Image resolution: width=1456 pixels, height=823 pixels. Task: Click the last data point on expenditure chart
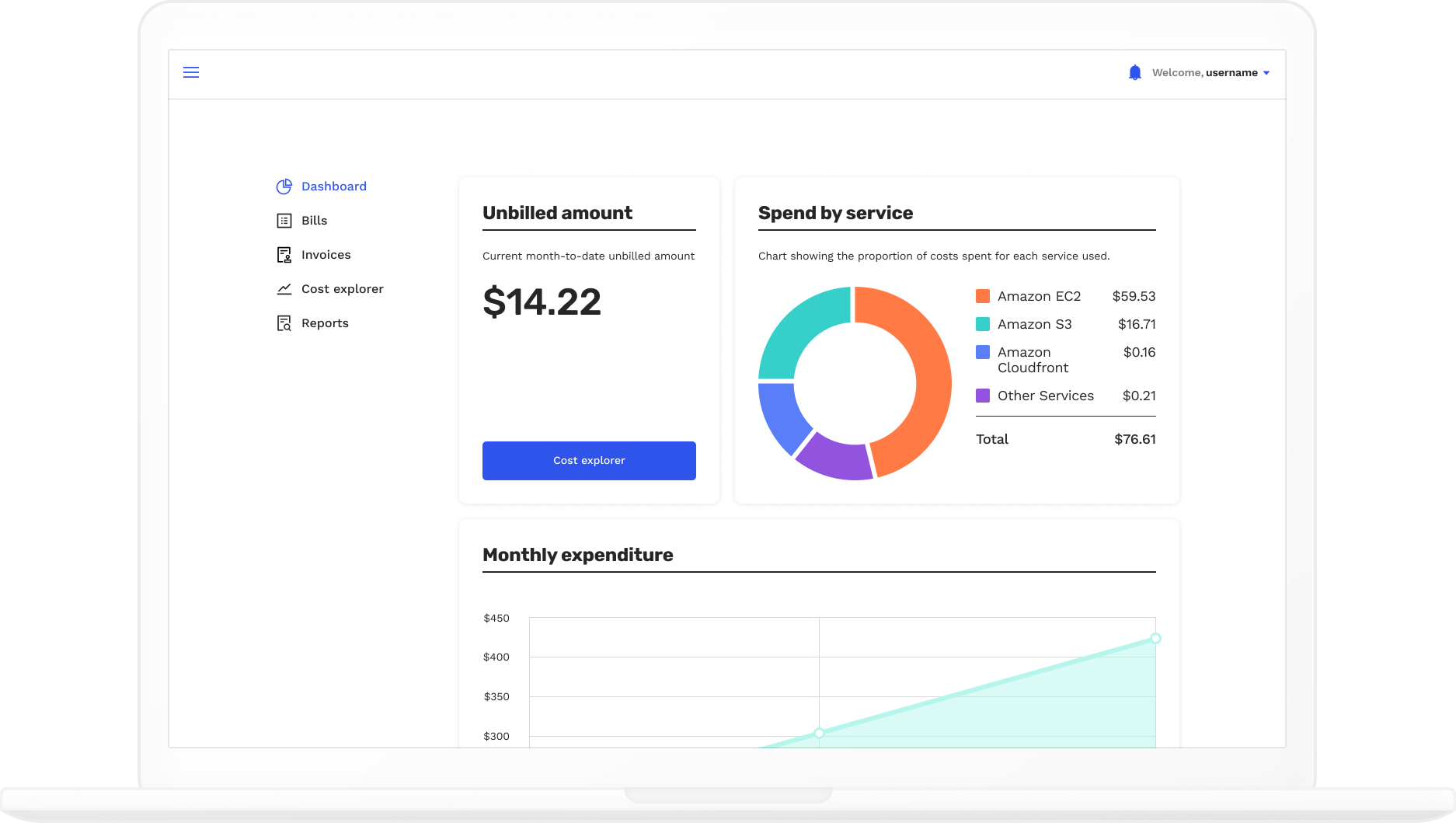coord(1155,639)
